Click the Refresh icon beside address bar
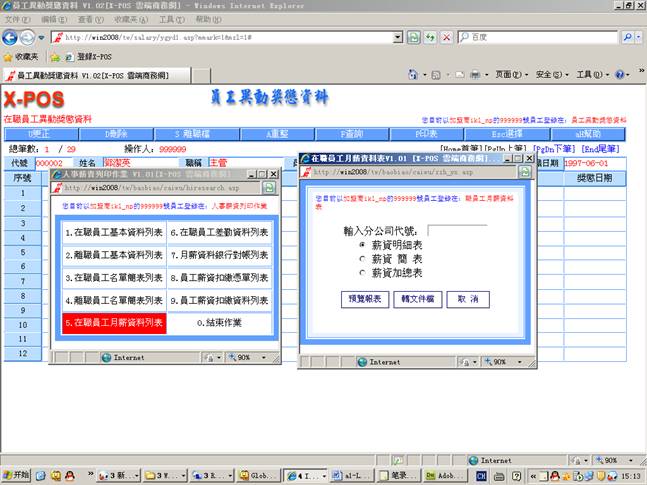Screen dimensions: 647x485 click(430, 37)
